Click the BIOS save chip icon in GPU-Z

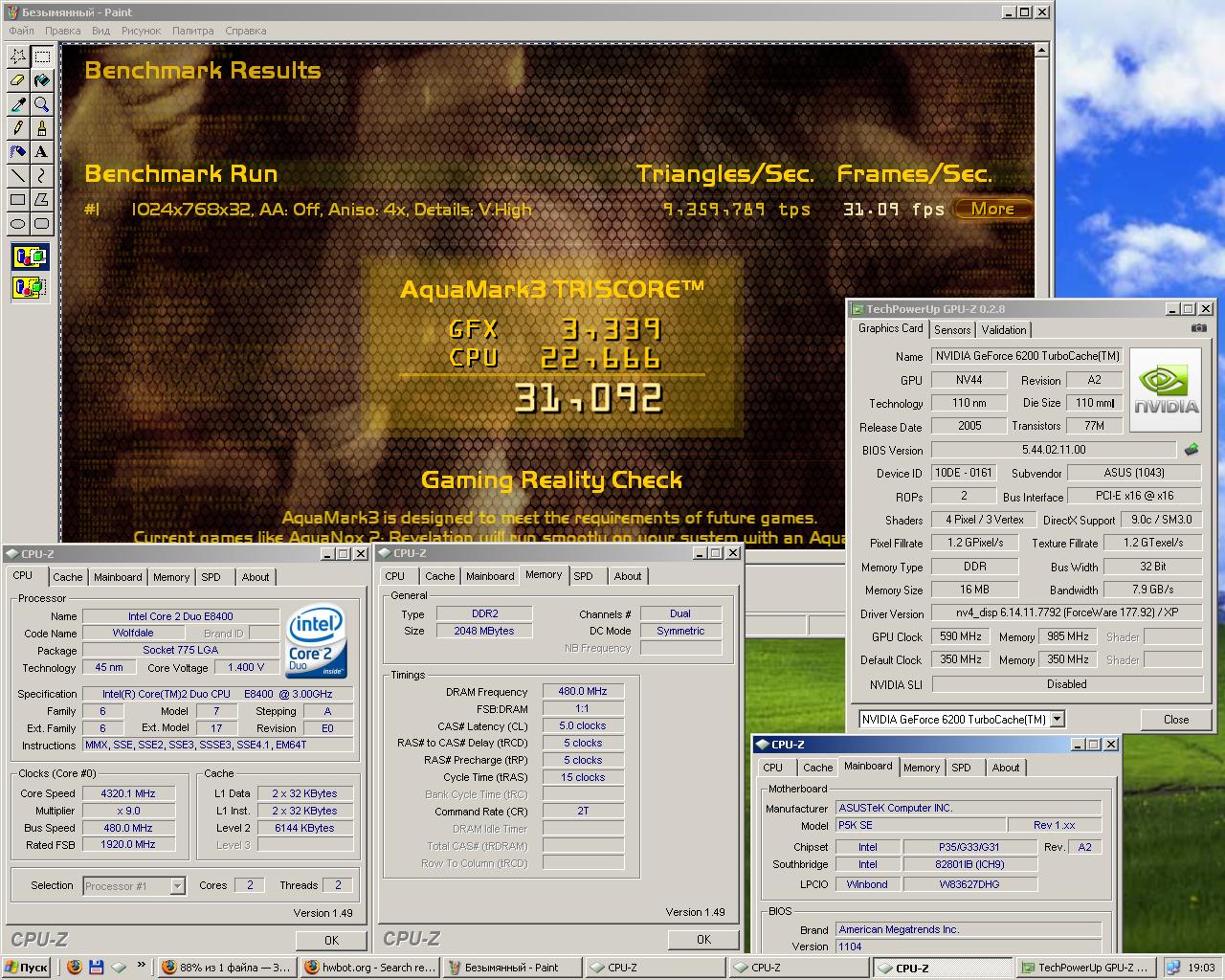coord(1192,450)
